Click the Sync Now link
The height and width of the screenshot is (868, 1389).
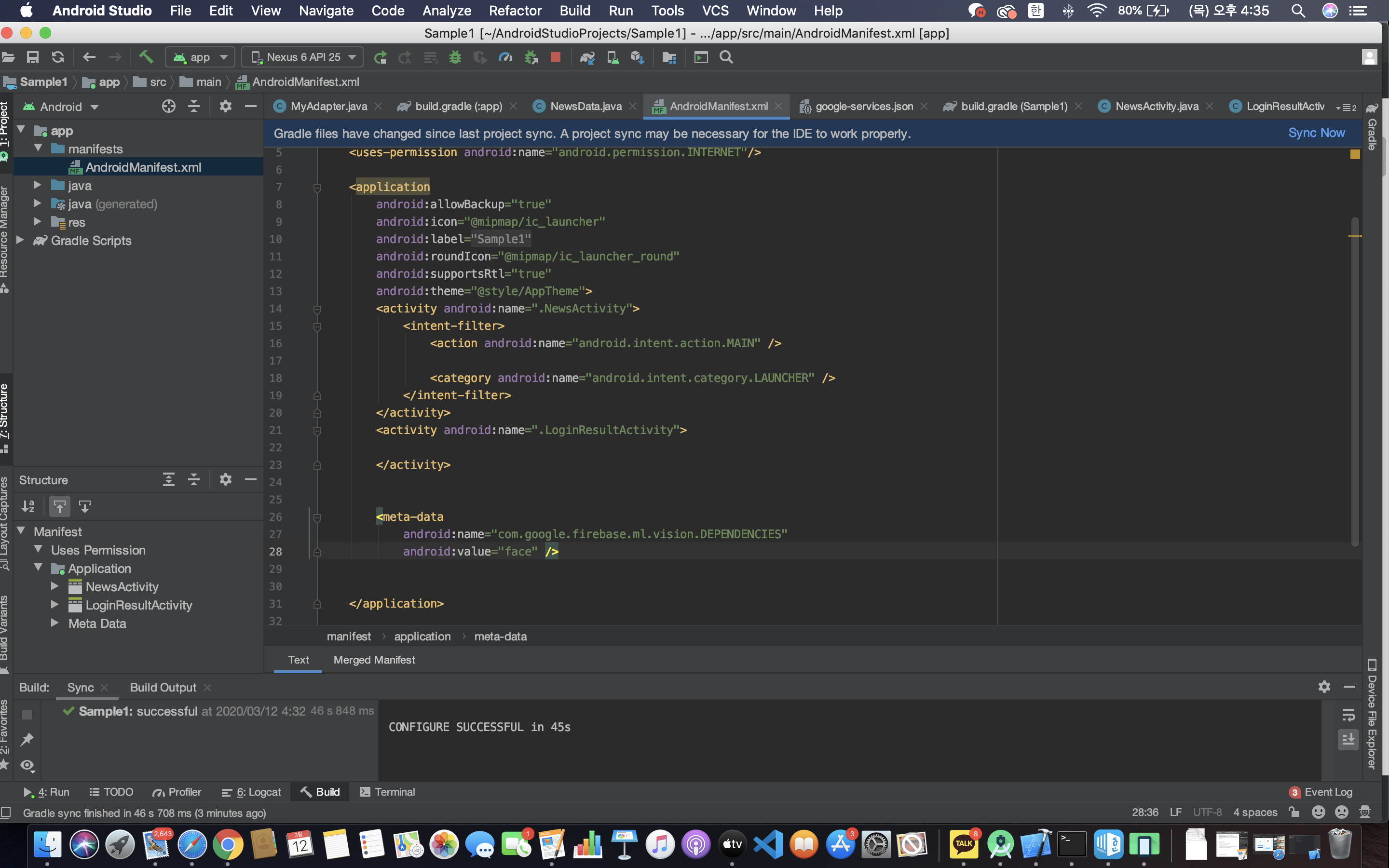(1316, 133)
